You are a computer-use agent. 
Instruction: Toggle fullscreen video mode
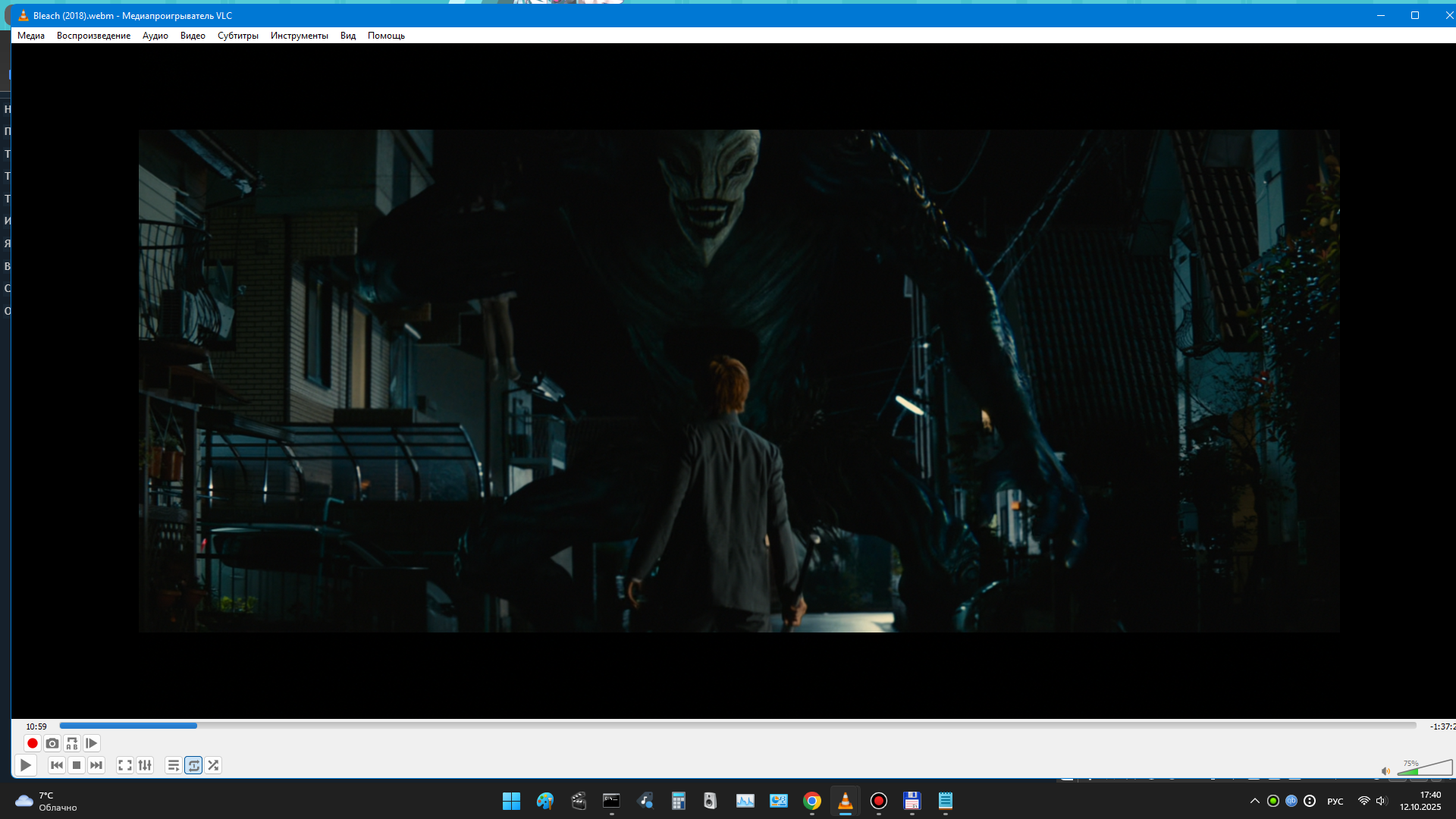125,765
